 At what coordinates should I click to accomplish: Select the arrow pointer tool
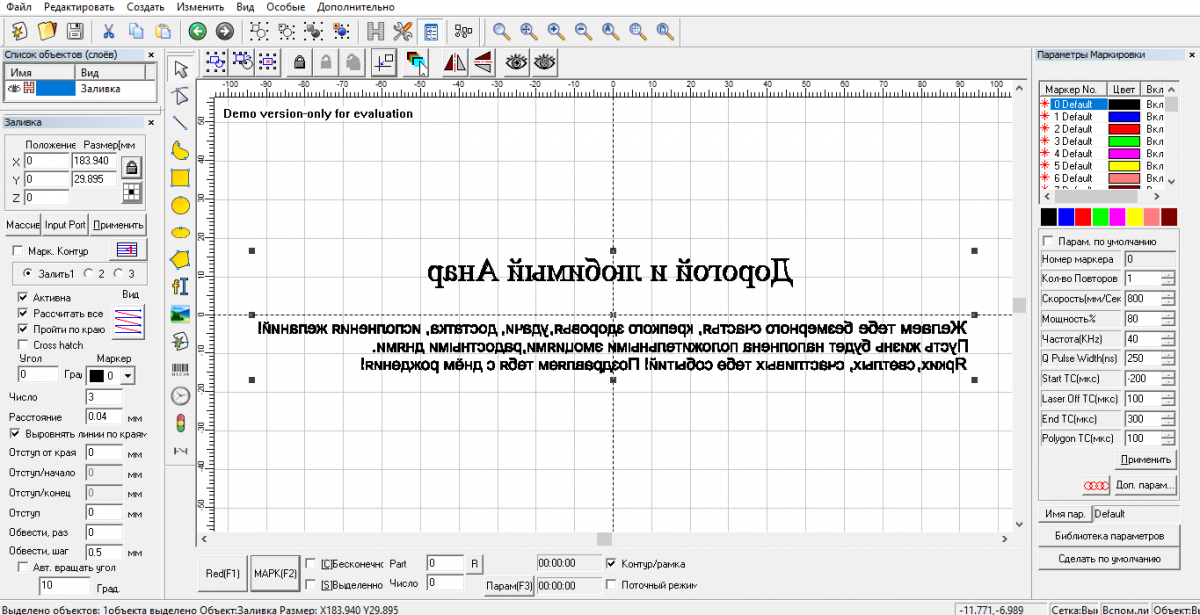[180, 69]
